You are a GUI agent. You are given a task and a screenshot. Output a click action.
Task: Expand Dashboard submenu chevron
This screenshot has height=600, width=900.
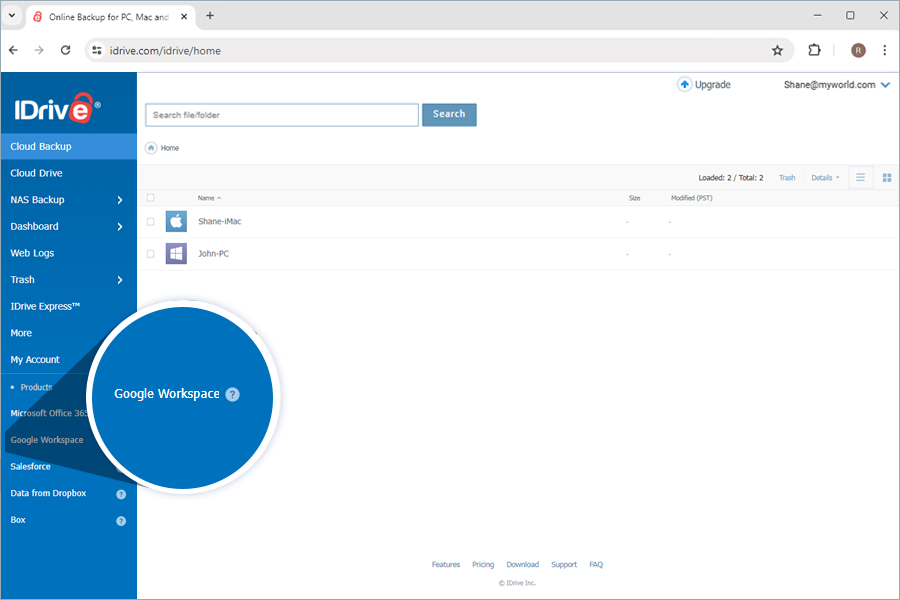tap(120, 227)
